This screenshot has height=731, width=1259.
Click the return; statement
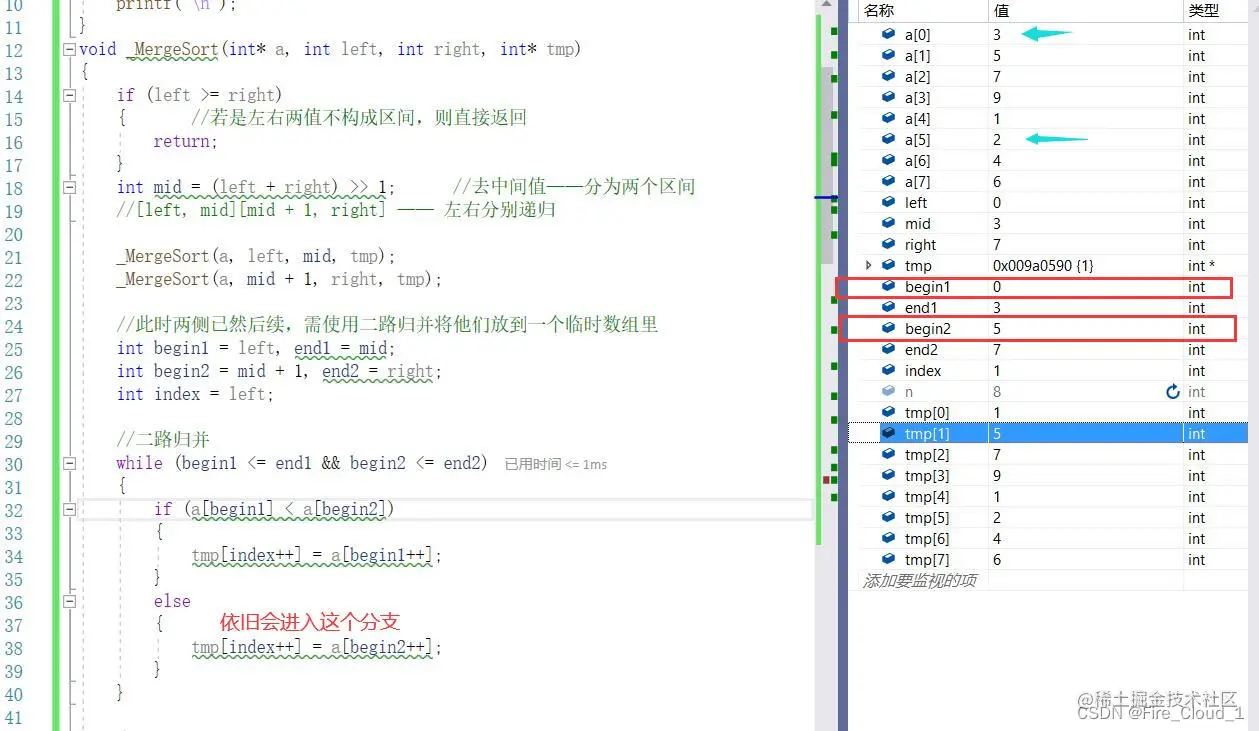185,141
